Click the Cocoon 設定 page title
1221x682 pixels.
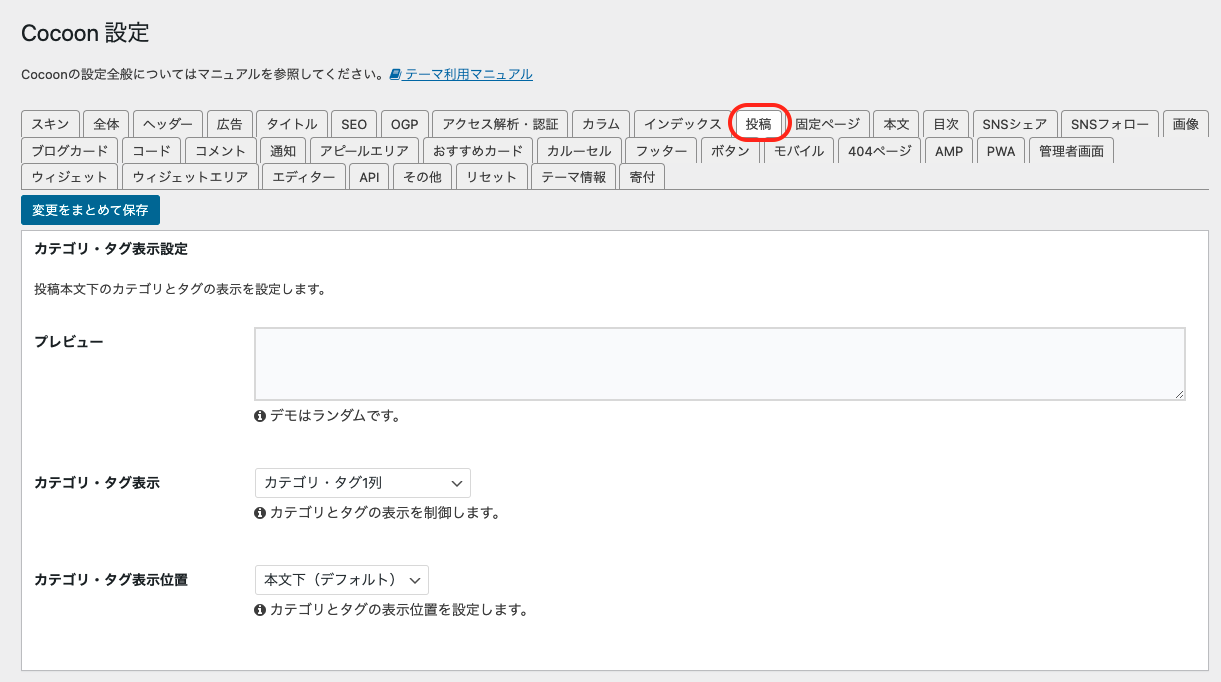coord(85,33)
